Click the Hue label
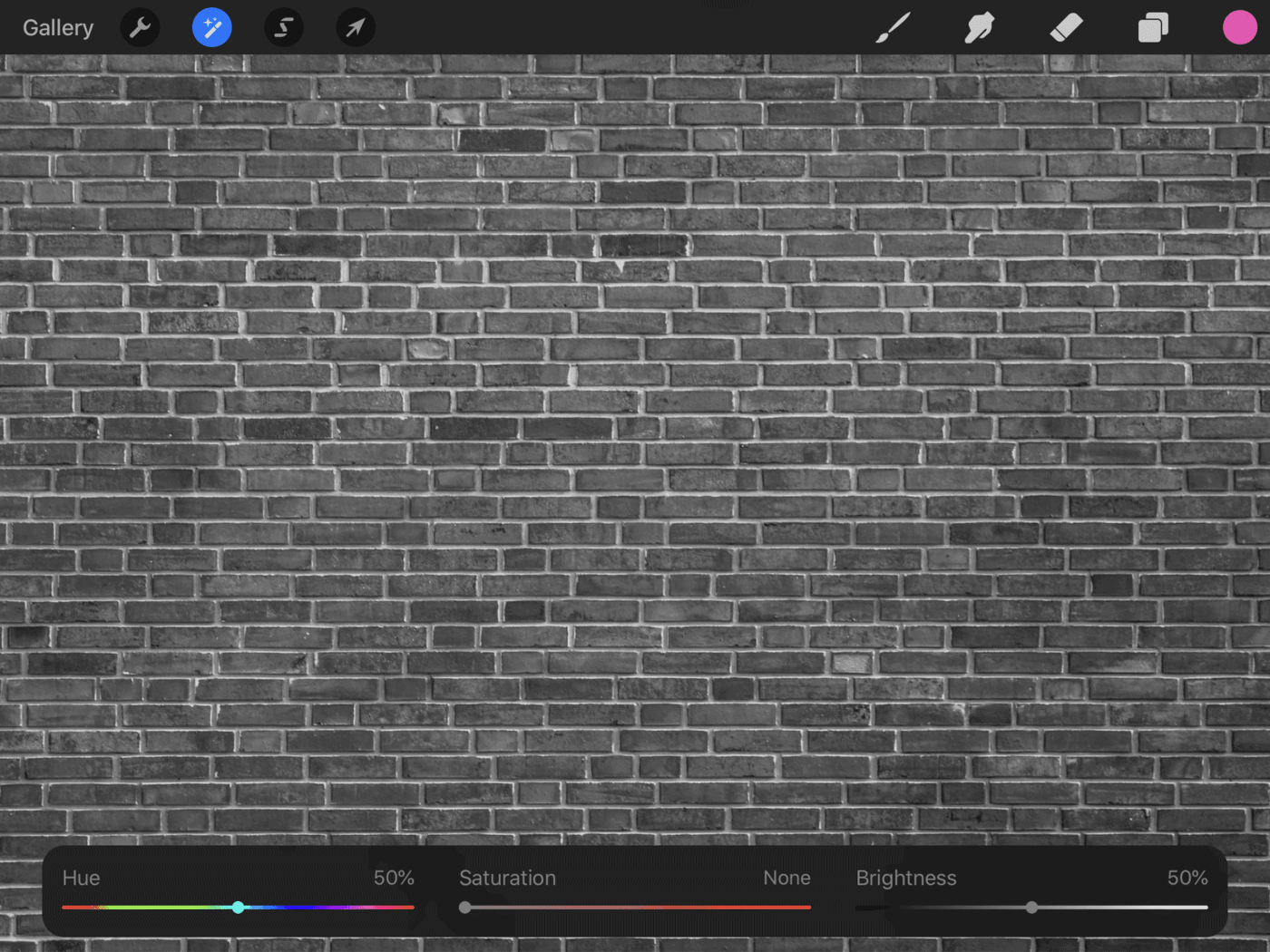 click(81, 878)
